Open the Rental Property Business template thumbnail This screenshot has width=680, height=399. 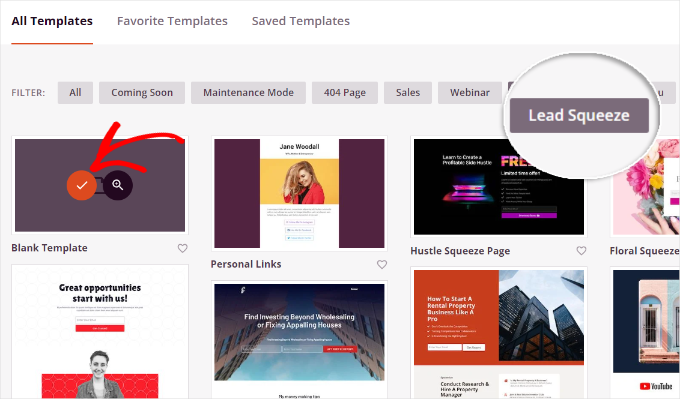[x=499, y=333]
